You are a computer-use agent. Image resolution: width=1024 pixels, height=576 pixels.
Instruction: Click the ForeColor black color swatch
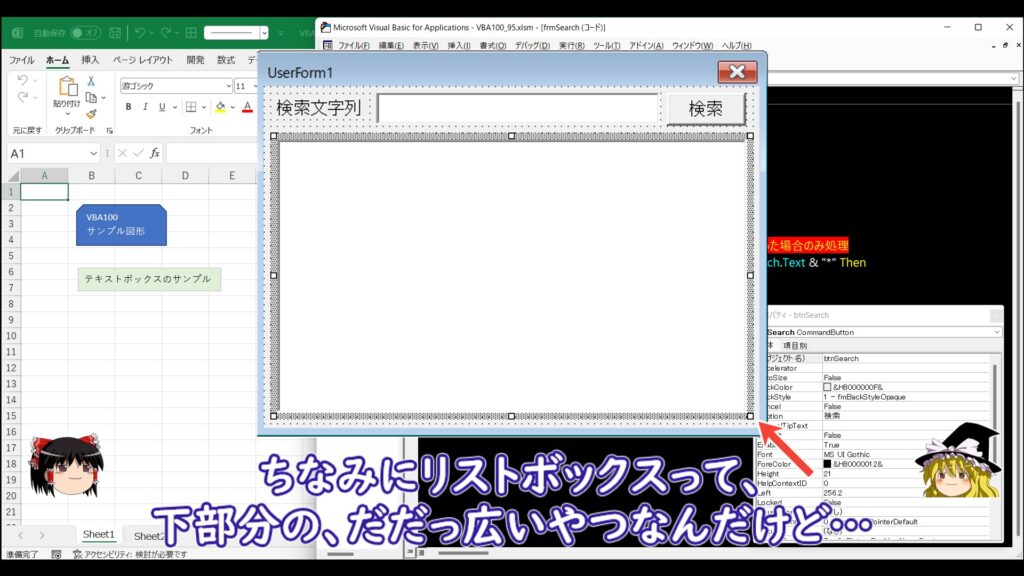tap(827, 463)
